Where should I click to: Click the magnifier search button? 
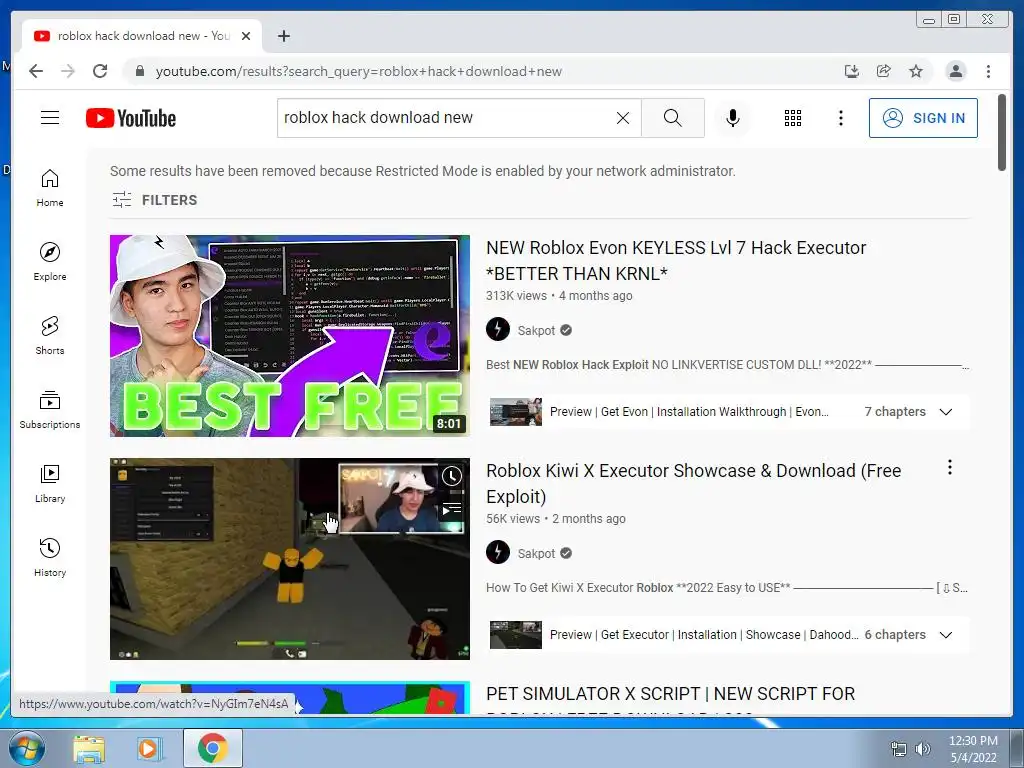point(673,118)
